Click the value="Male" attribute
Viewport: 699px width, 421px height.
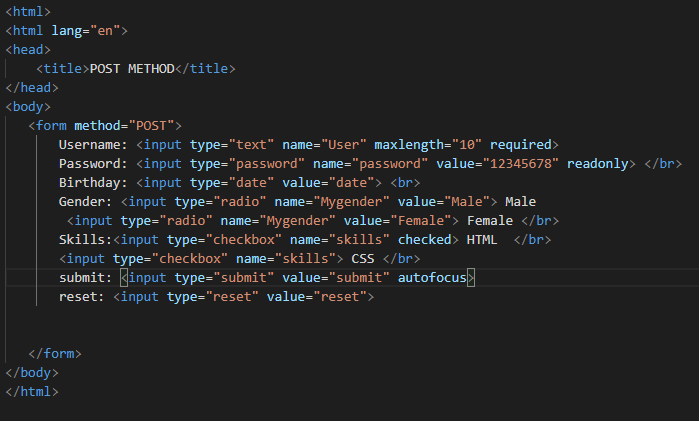click(x=444, y=202)
